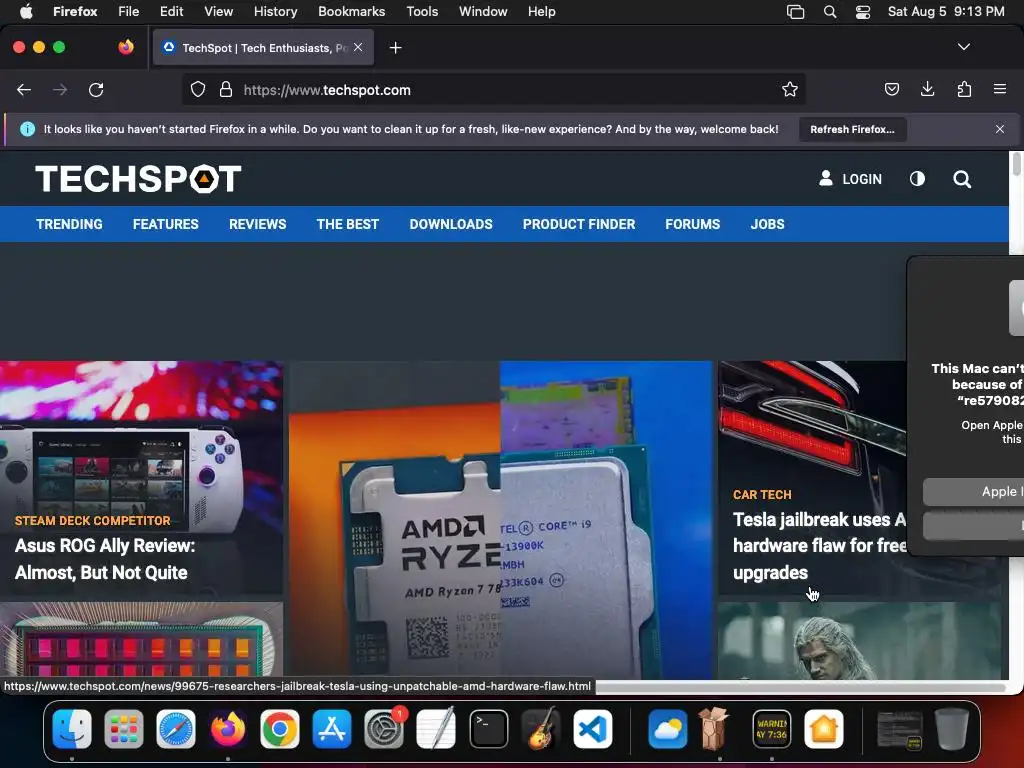Launch GarageBand from the Dock
This screenshot has height=768, width=1024.
[540, 729]
